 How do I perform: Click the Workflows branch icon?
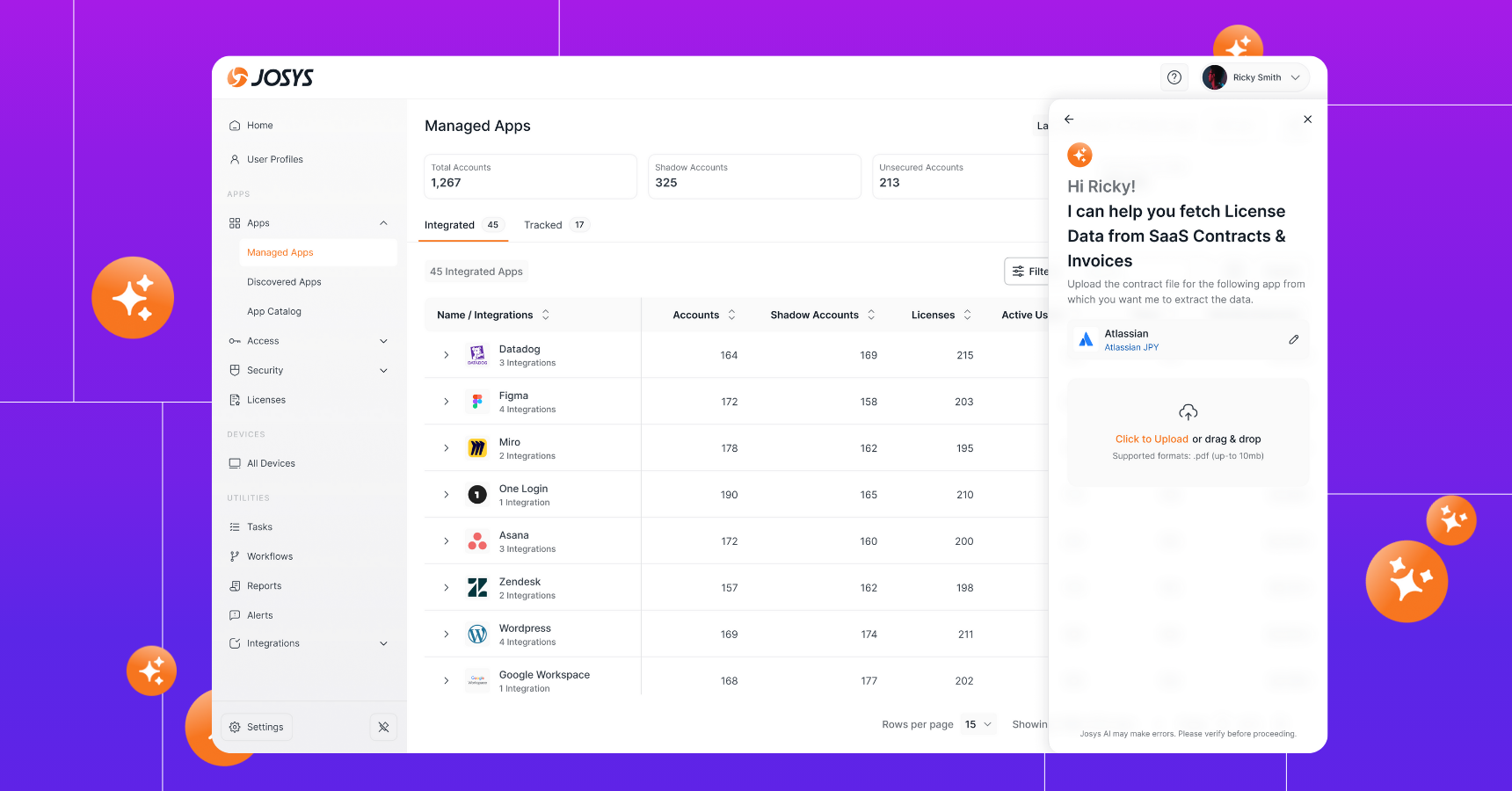point(235,556)
